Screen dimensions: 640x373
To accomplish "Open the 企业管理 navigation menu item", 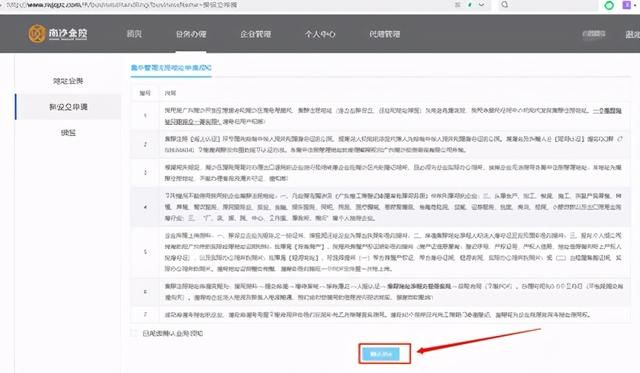I will tap(256, 34).
